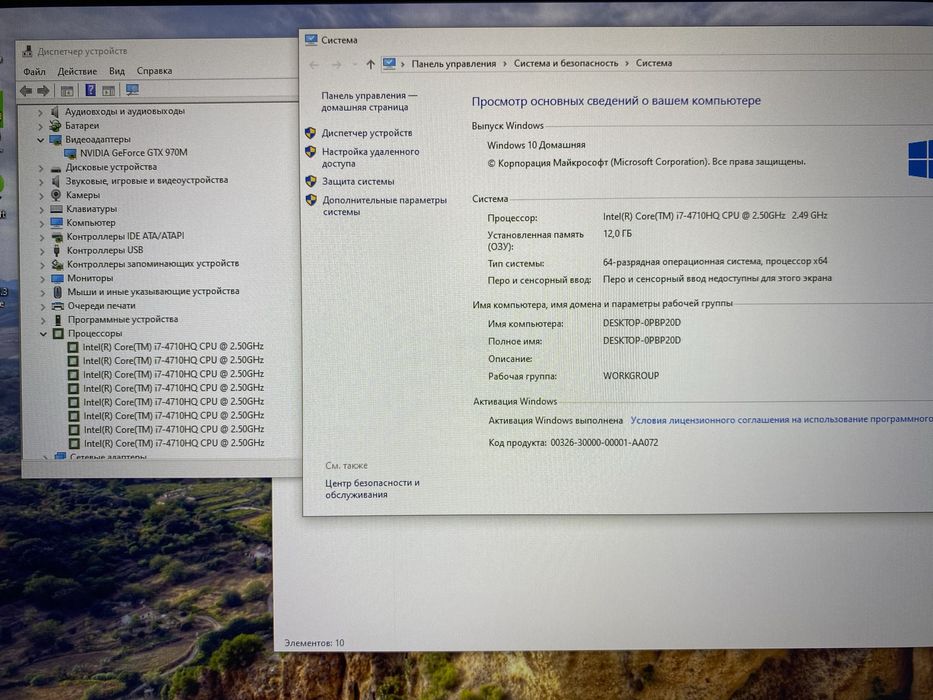Click the blue help question-mark toolbar icon
The width and height of the screenshot is (933, 700).
[90, 90]
